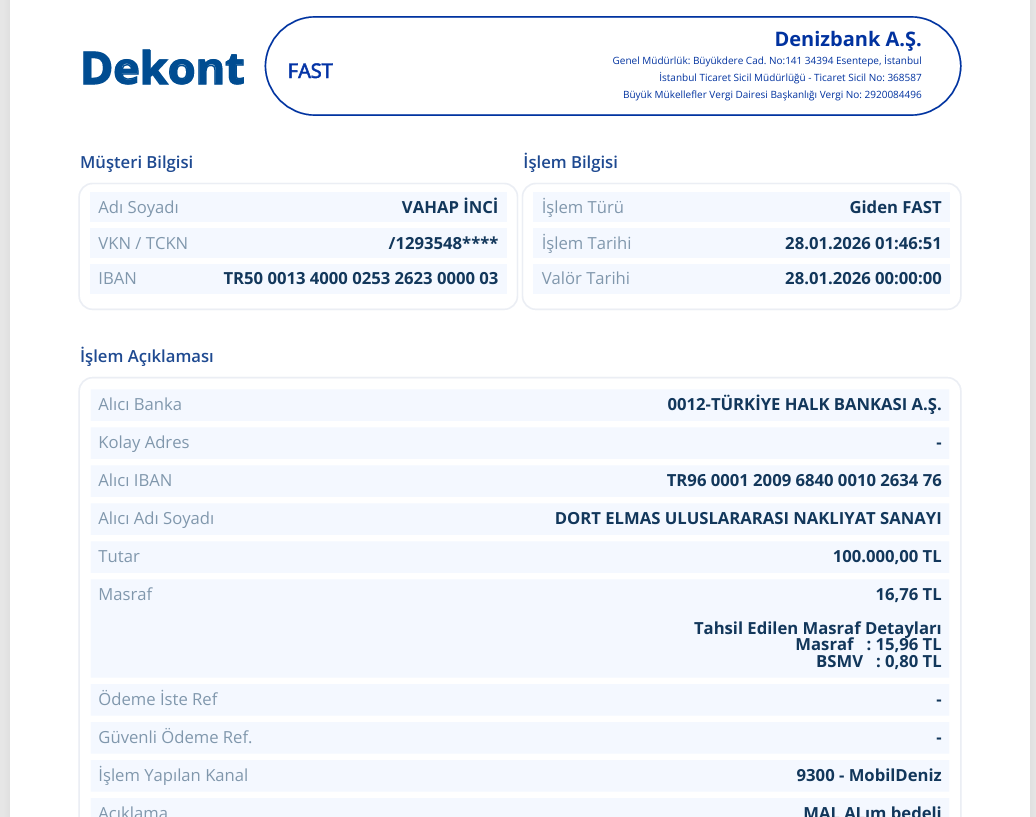Screen dimensions: 1036x817
Task: Click the İşlem Bilgisi section heading
Action: tap(570, 162)
